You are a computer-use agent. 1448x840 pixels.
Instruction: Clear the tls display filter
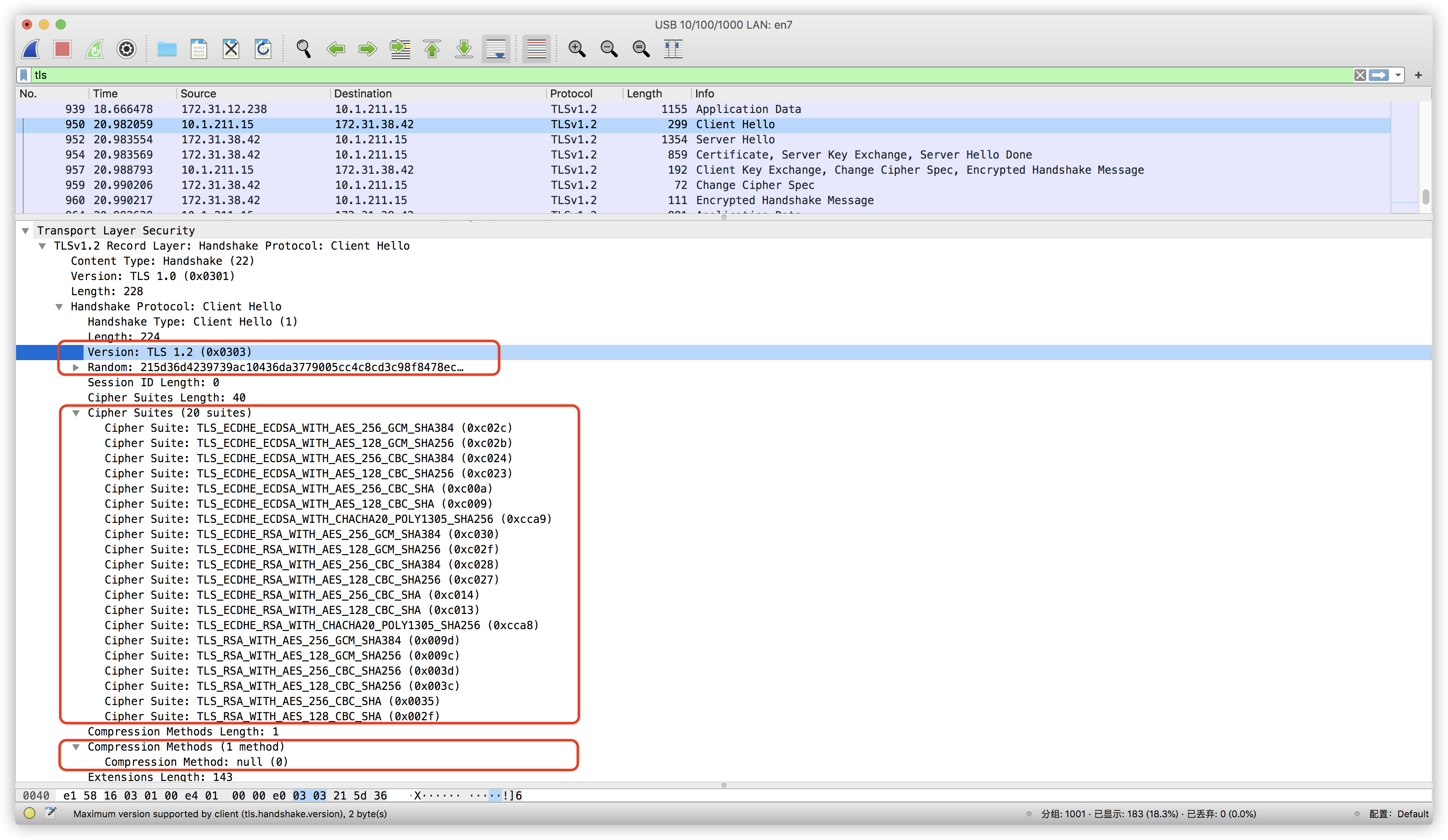(1360, 75)
